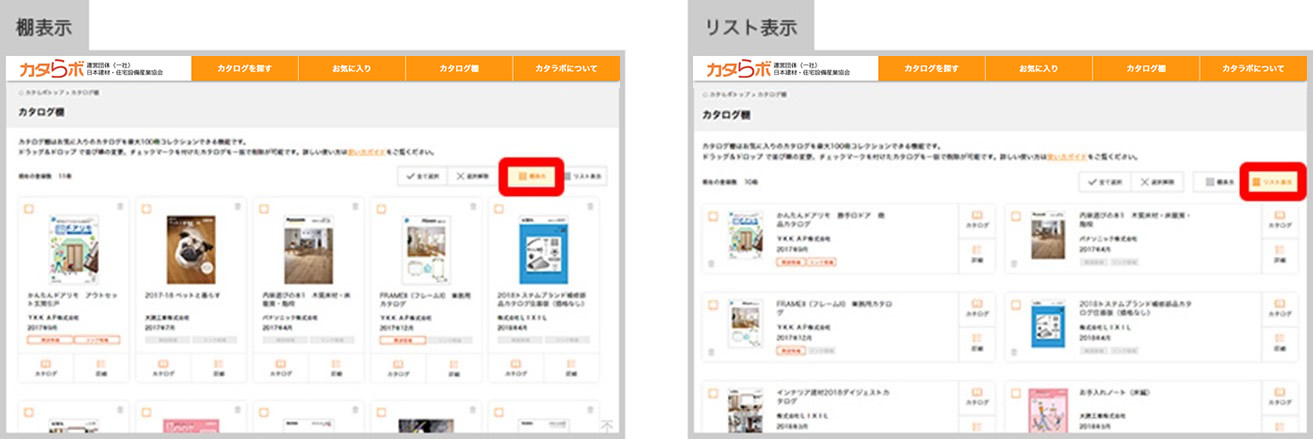Select the highlighted 棚表示 view button in left screenshot

531,176
